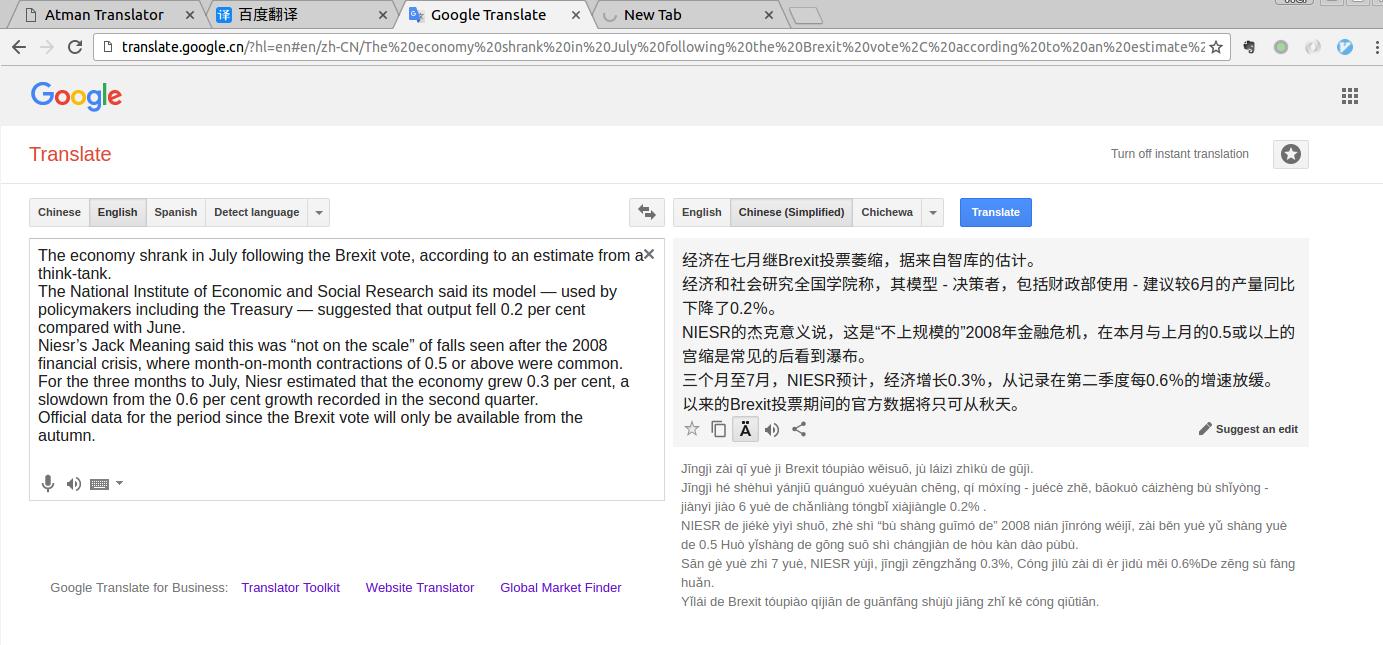Select the Google Translate browser tab
The width and height of the screenshot is (1383, 645).
[488, 15]
